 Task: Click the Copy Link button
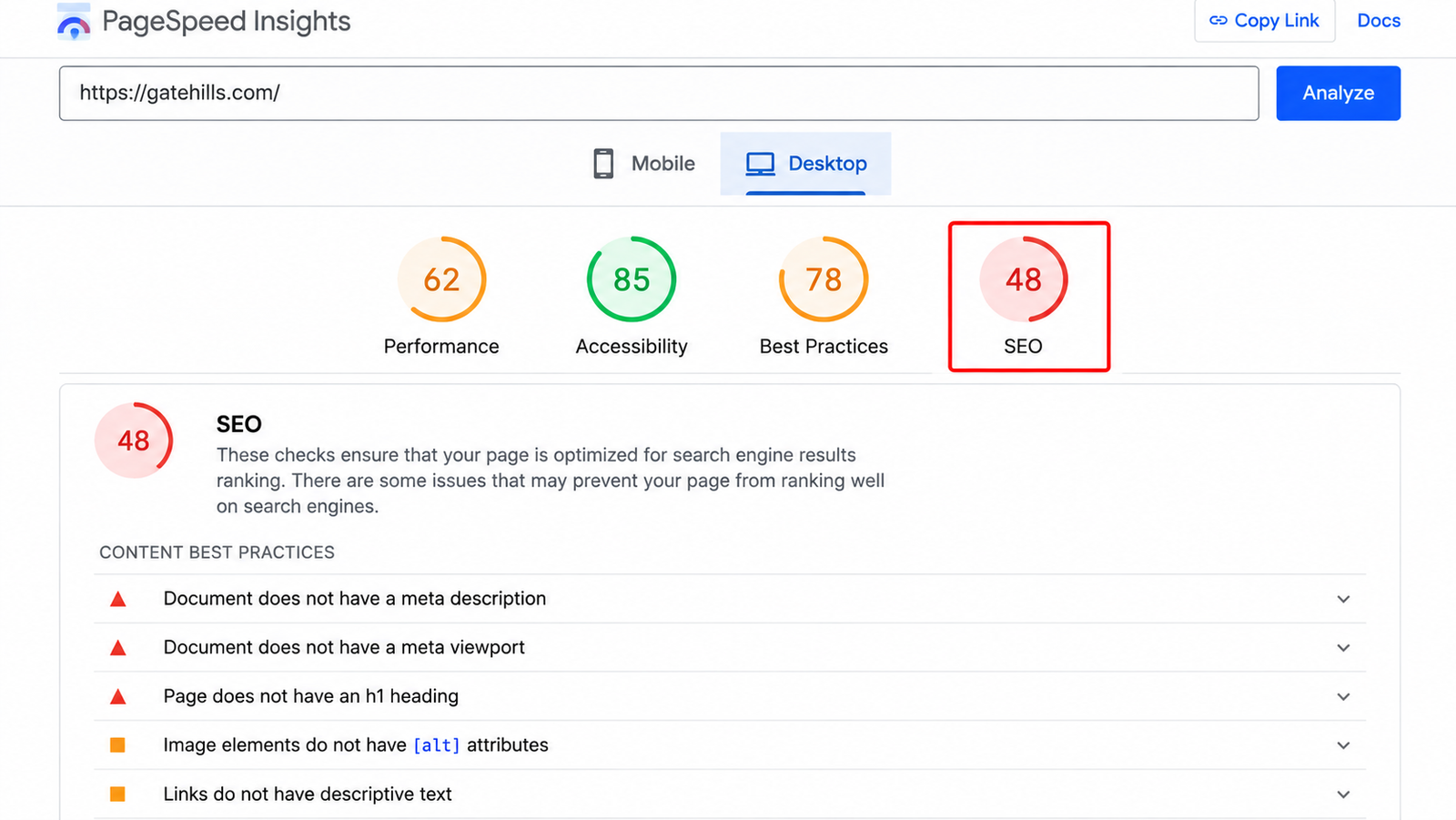click(1264, 21)
